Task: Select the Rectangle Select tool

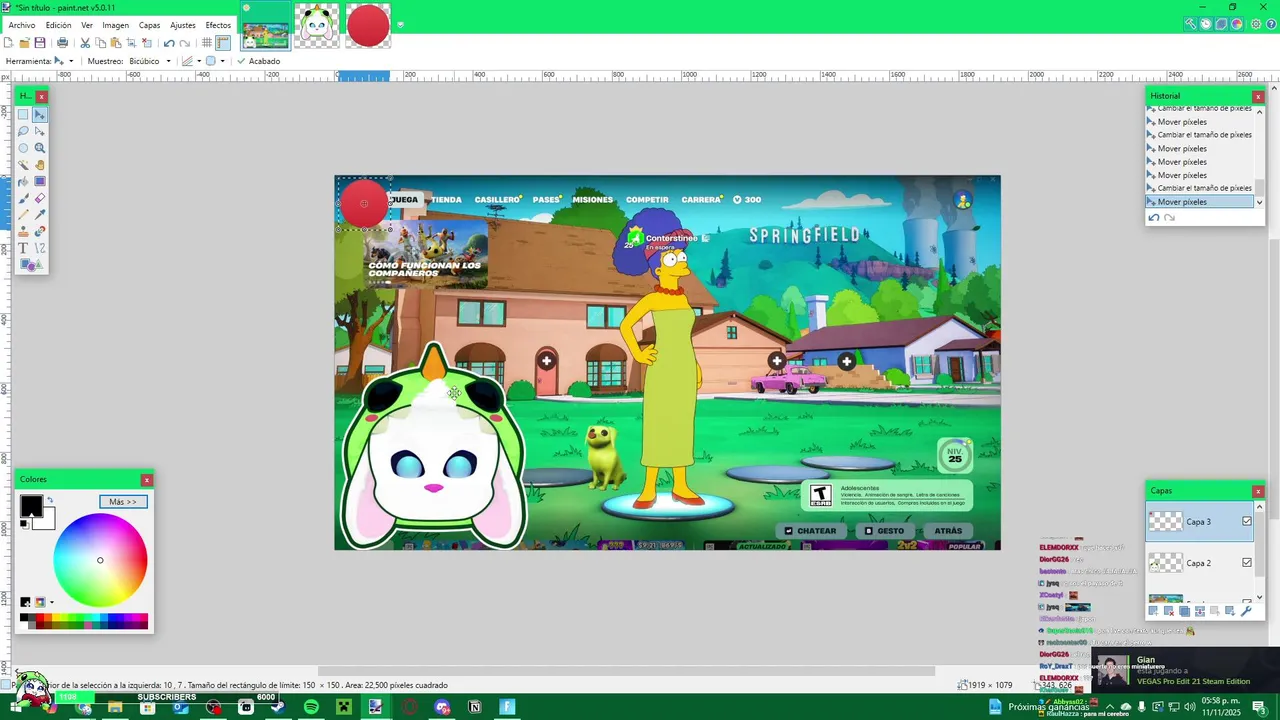Action: coord(23,114)
